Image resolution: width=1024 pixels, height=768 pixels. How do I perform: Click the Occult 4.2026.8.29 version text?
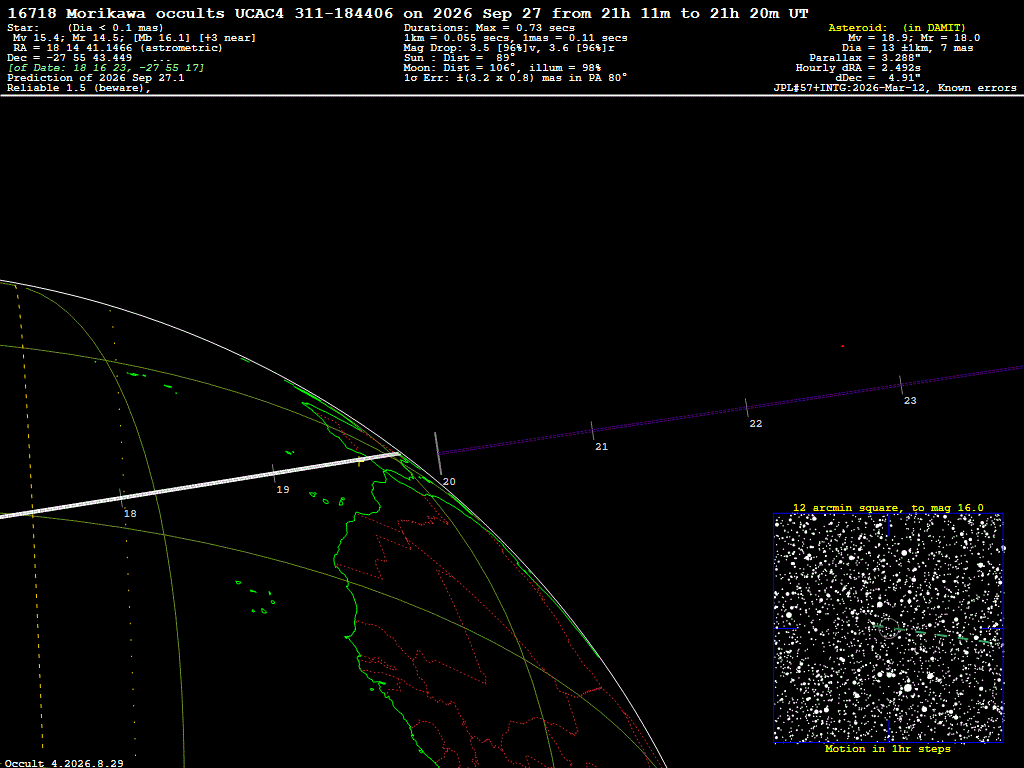(x=63, y=763)
